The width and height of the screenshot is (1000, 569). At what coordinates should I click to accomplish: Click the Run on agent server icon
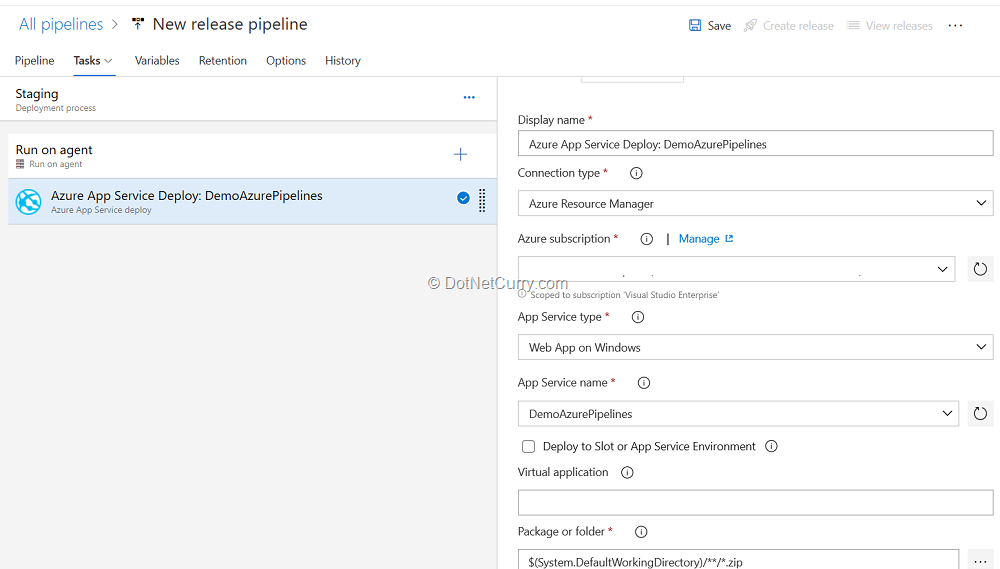coord(20,165)
